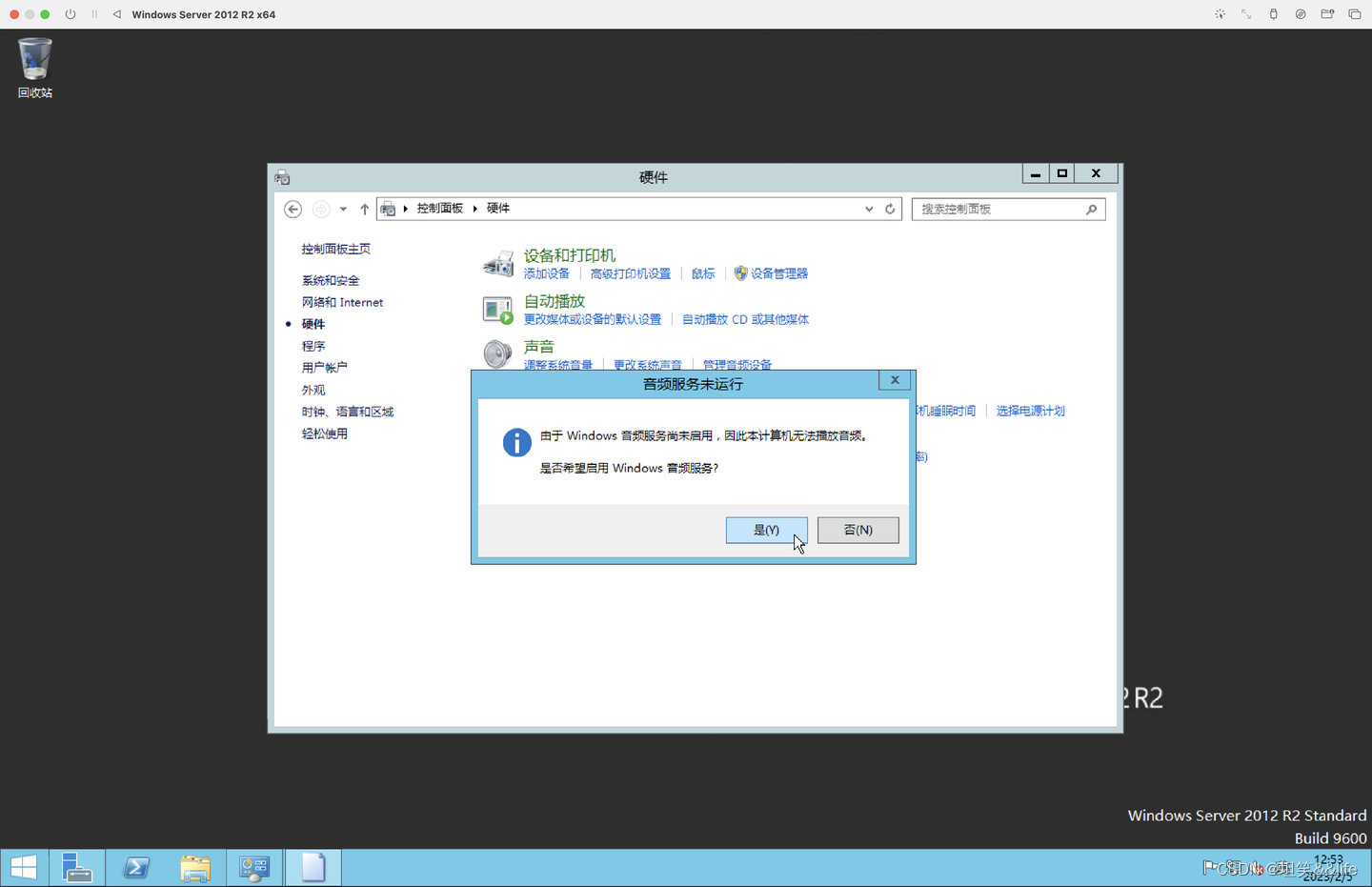Select 硬件 in the sidebar
Viewport: 1372px width, 887px height.
tap(313, 324)
